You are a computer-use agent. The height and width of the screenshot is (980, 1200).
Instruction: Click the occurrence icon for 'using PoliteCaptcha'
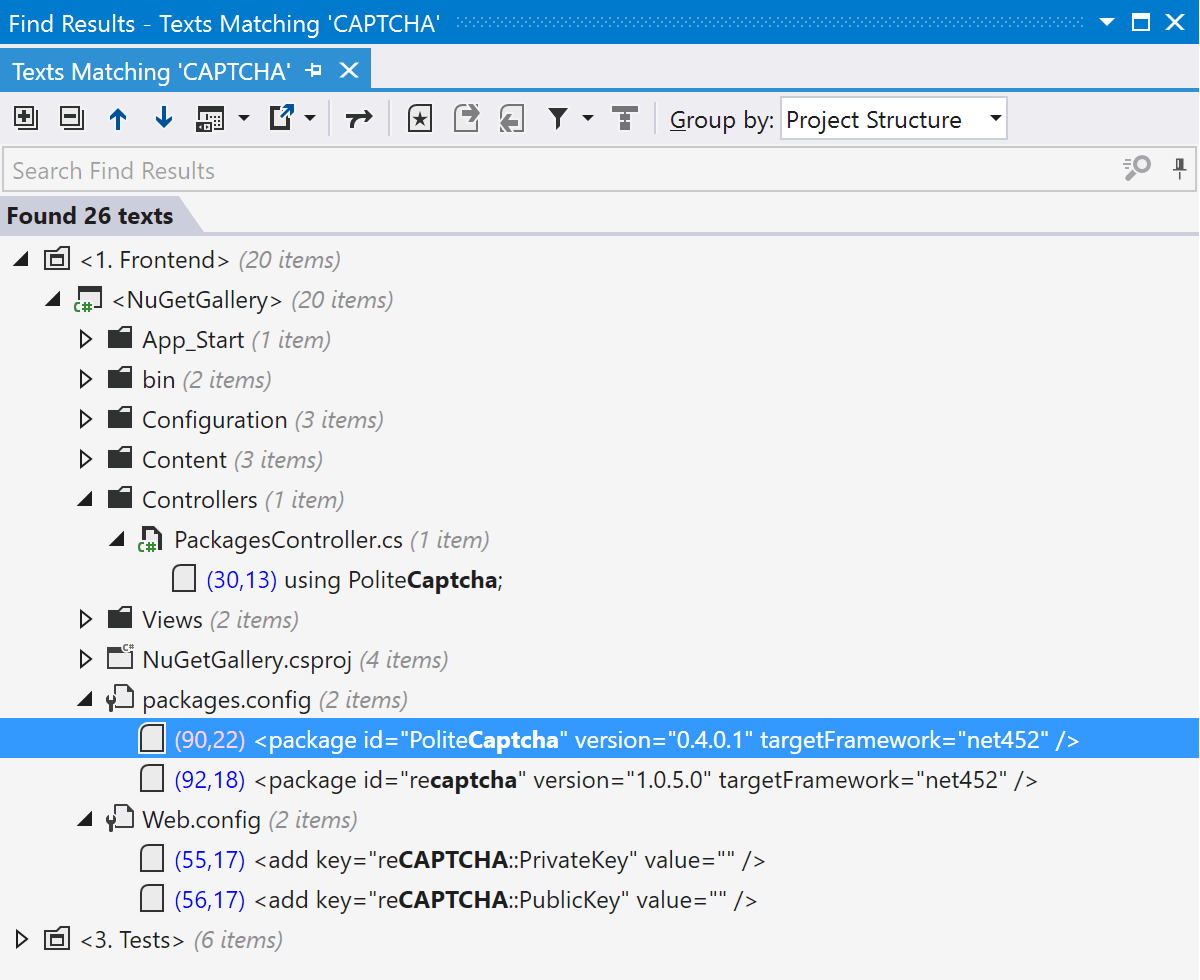coord(184,580)
